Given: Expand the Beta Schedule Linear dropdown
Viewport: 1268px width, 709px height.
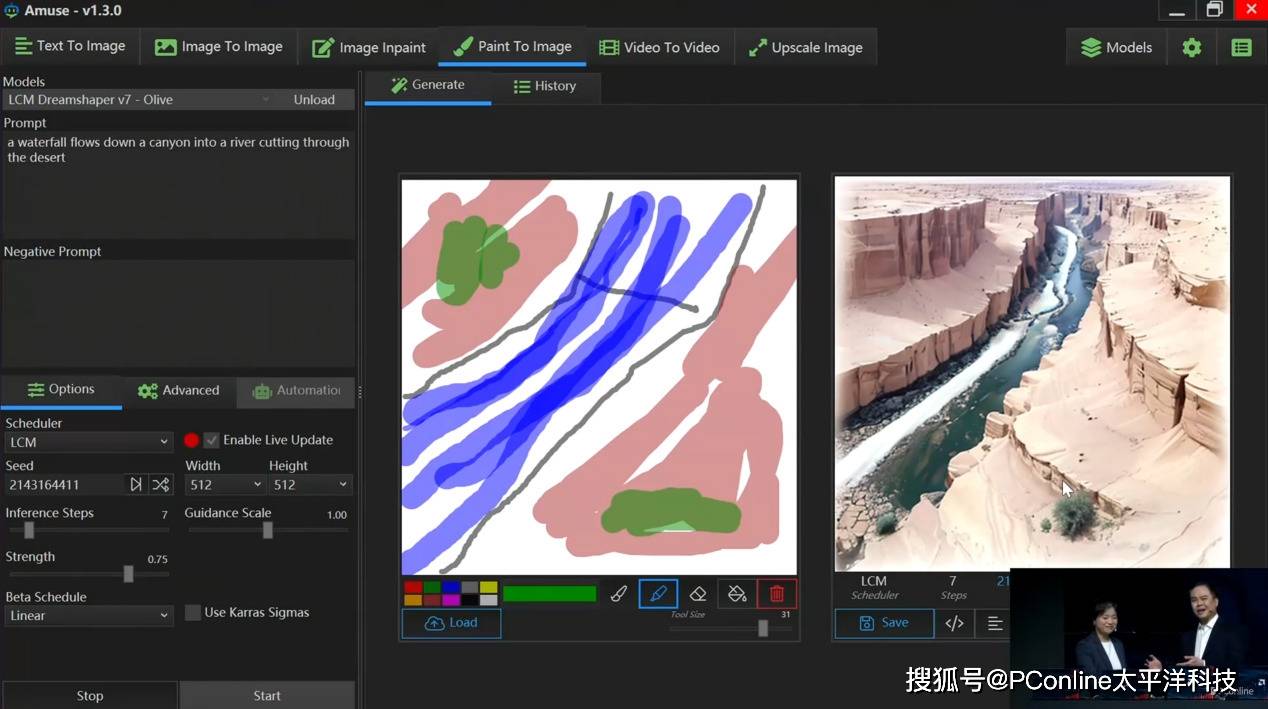Looking at the screenshot, I should [89, 616].
